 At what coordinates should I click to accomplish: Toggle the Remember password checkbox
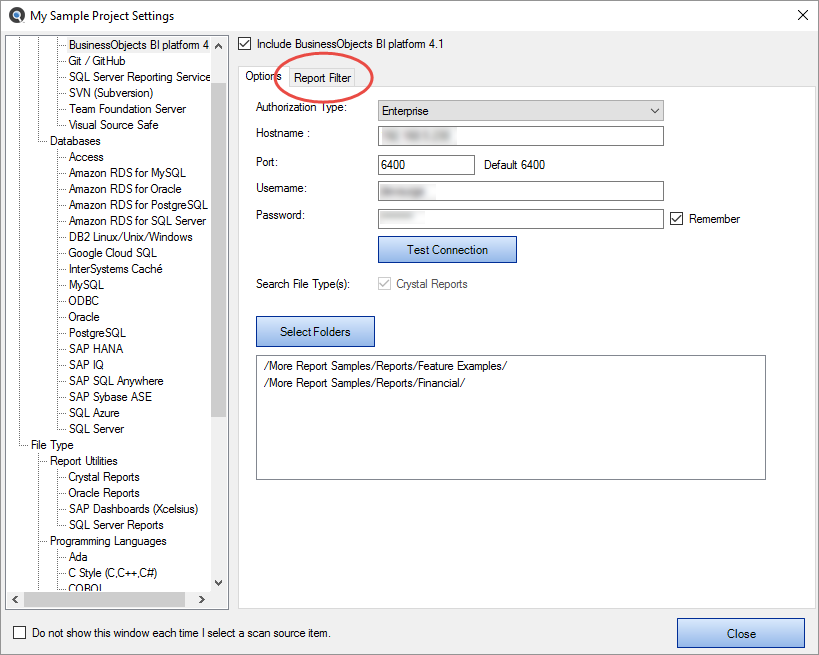pos(676,218)
